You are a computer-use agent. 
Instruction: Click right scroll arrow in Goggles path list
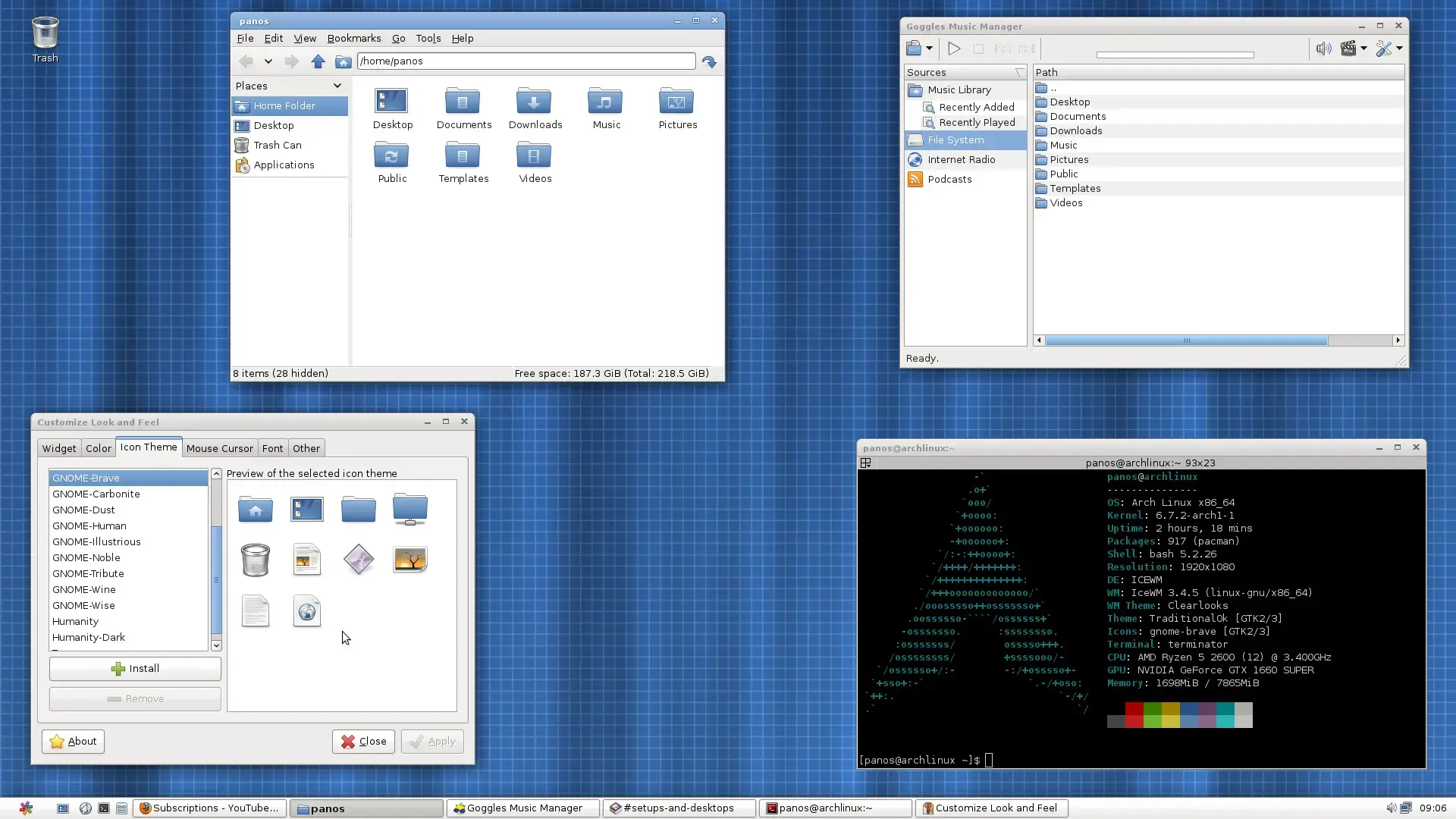click(x=1398, y=340)
